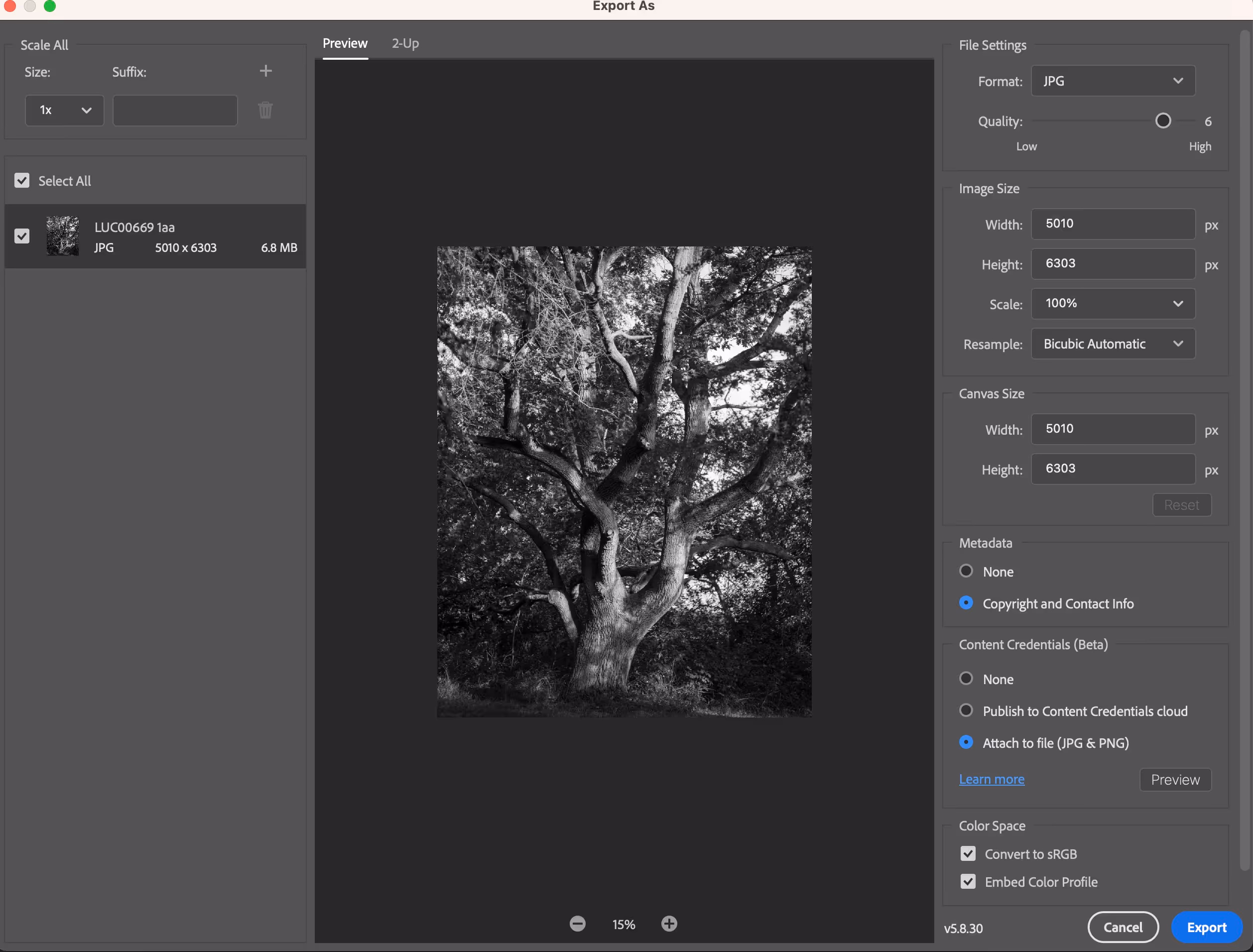This screenshot has height=952, width=1253.
Task: Choose Publish to Content Credentials cloud
Action: [966, 711]
